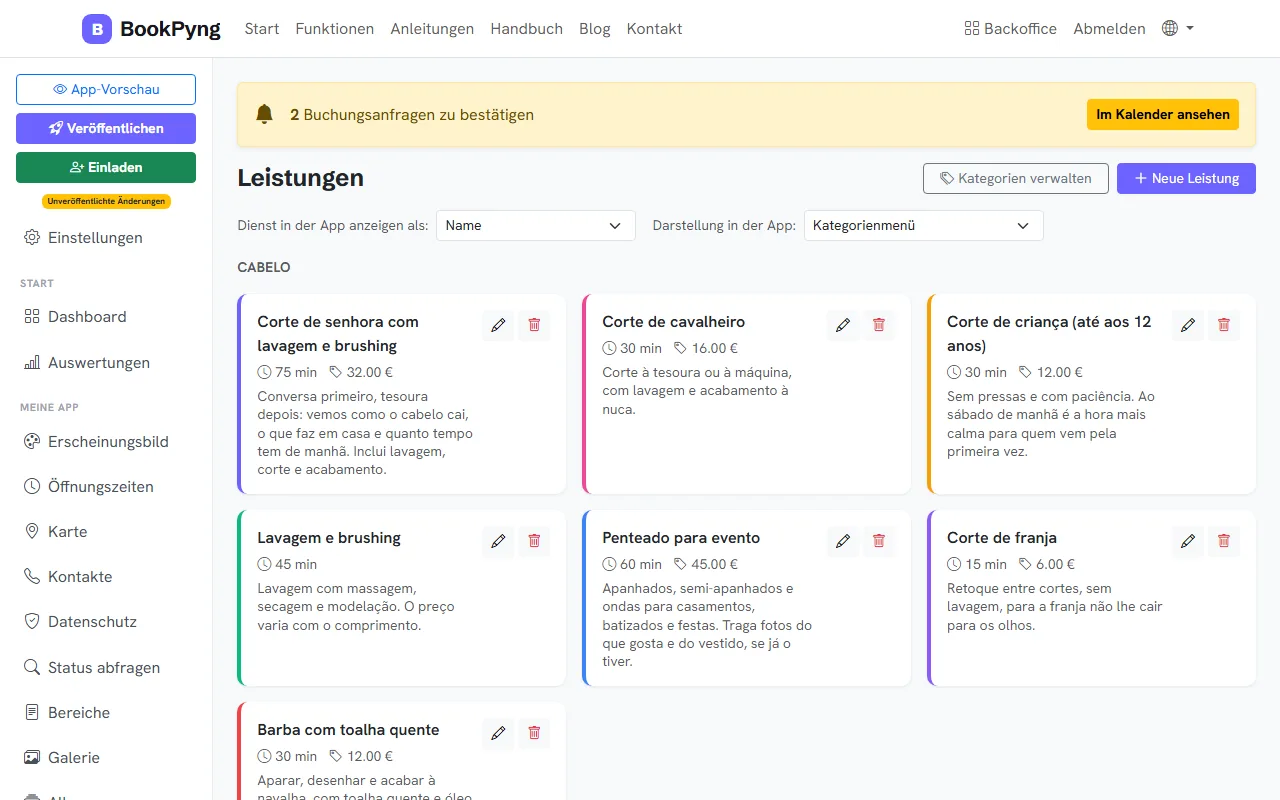
Task: Edit Barba com toalha quente service
Action: pyautogui.click(x=498, y=733)
